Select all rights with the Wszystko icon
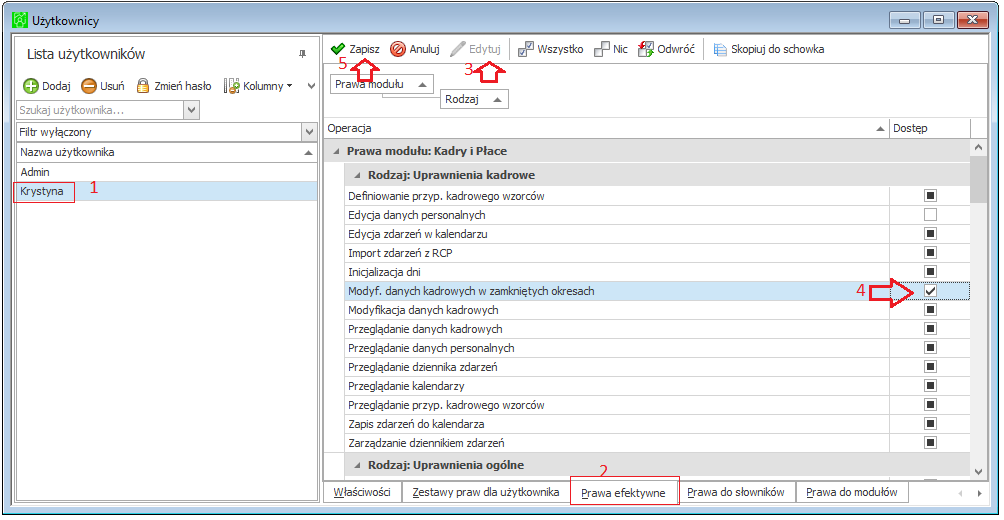 click(526, 49)
